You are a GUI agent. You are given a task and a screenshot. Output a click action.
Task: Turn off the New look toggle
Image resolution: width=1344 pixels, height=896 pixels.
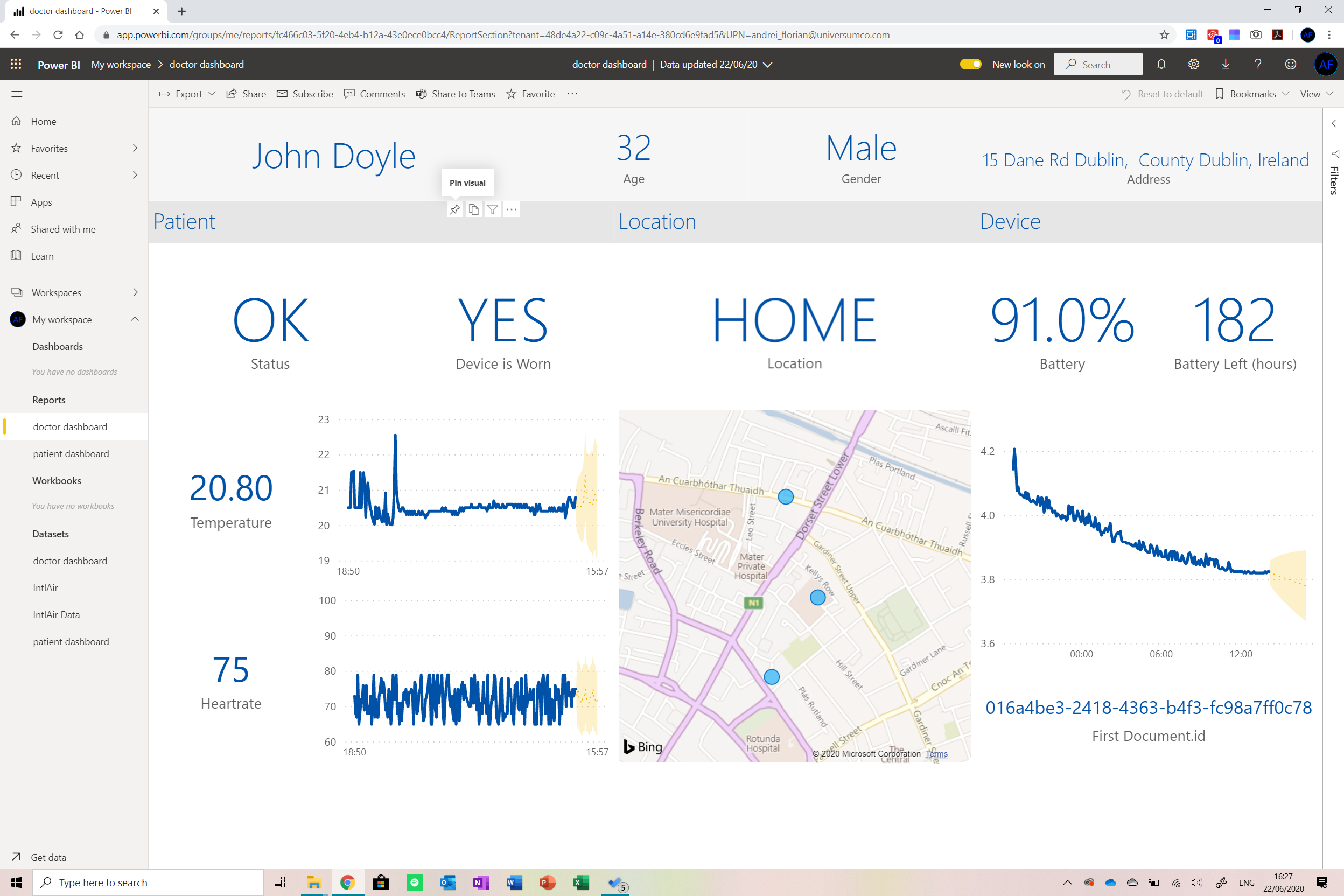[970, 65]
